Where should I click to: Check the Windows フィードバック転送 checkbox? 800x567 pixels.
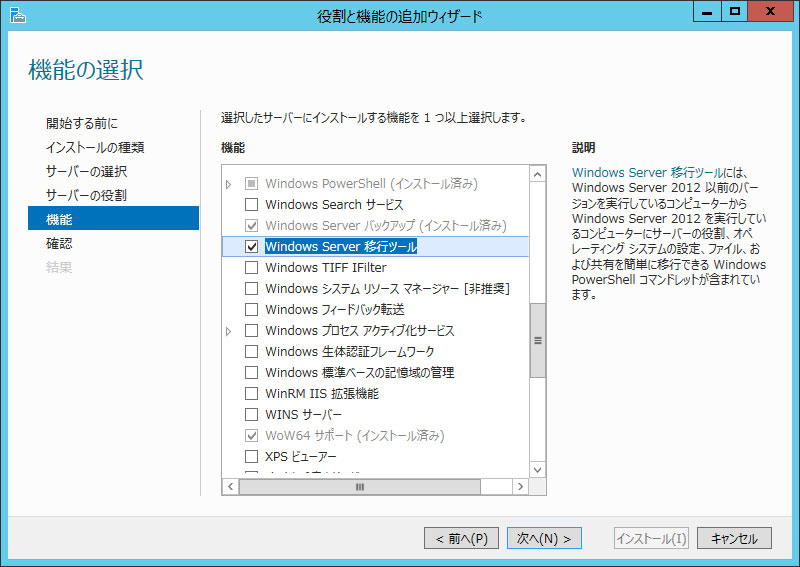pos(252,309)
